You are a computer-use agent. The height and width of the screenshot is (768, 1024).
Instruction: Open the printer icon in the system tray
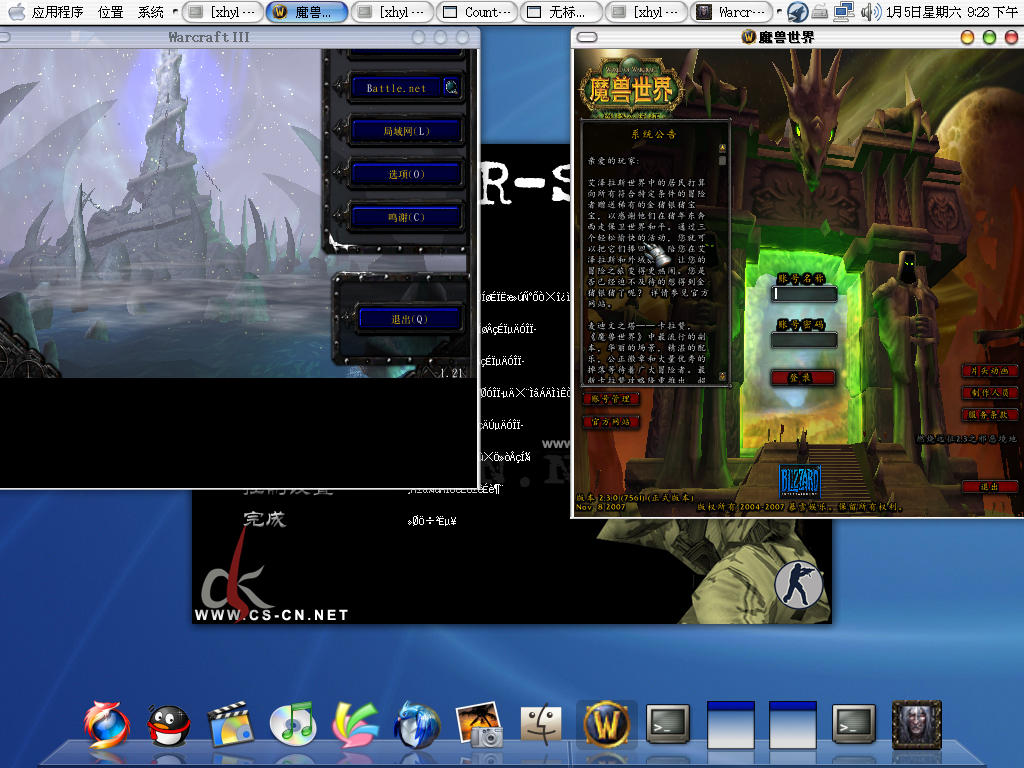[820, 12]
